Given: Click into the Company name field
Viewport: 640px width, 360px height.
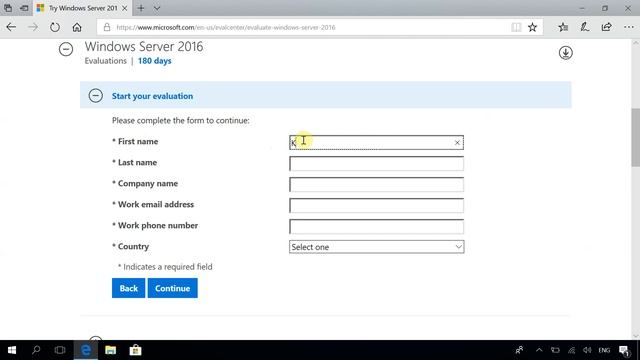Looking at the screenshot, I should pos(376,184).
